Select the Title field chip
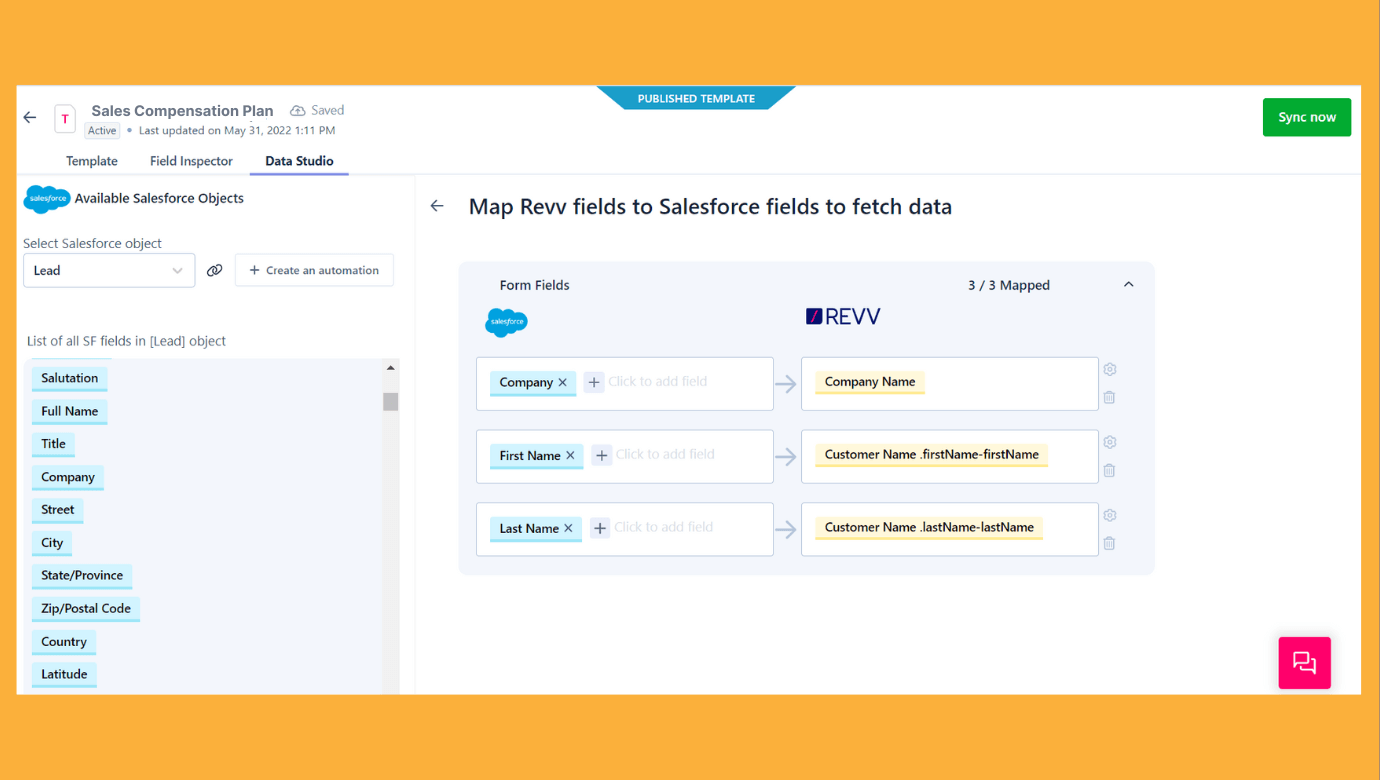The height and width of the screenshot is (780, 1380). click(x=53, y=444)
